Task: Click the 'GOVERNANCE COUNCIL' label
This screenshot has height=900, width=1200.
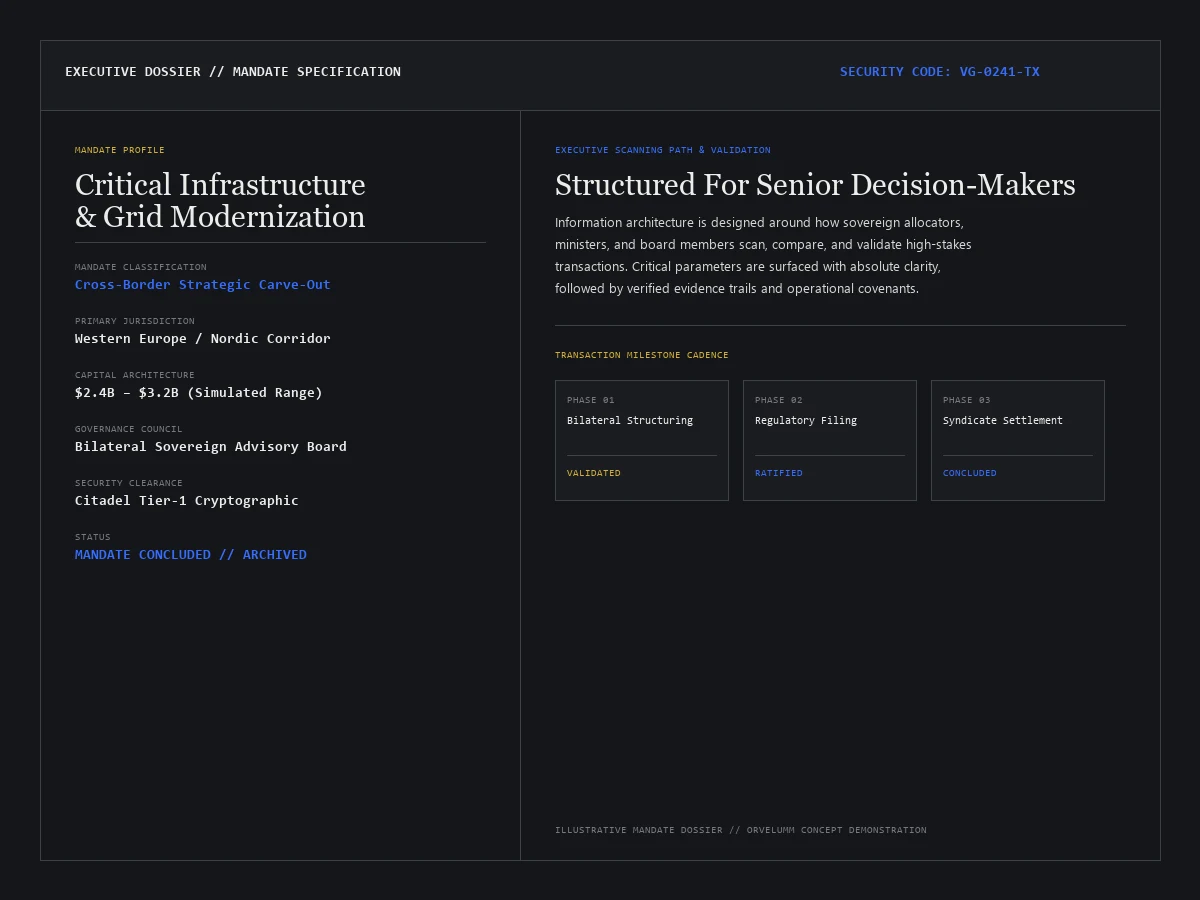Action: 129,429
